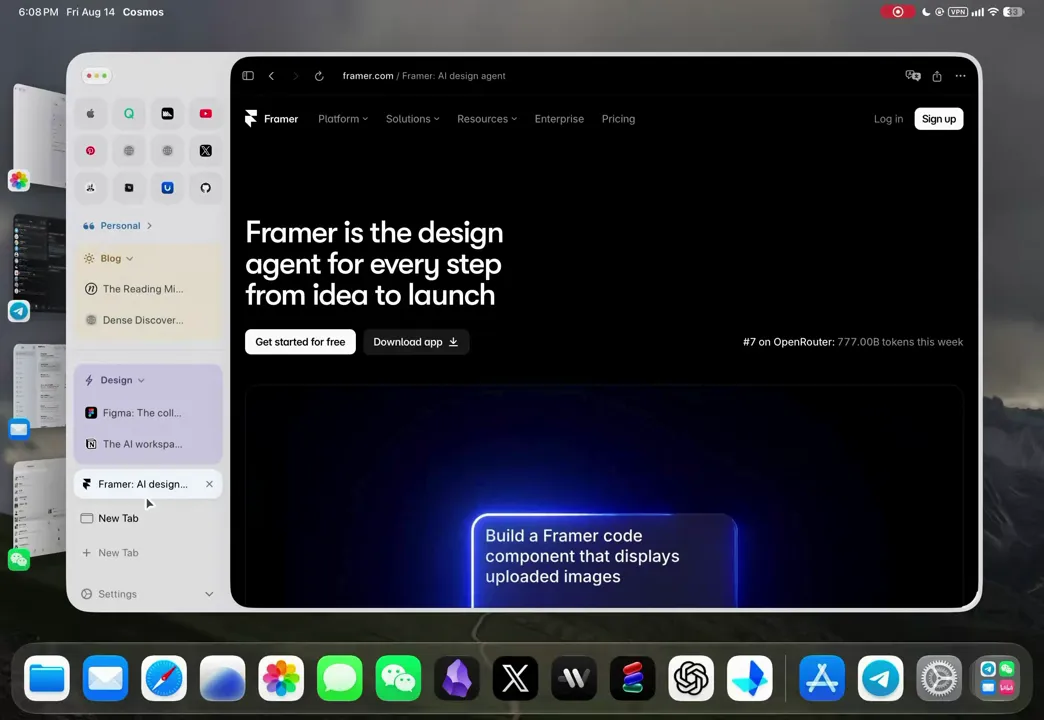Open the Resources dropdown menu
The height and width of the screenshot is (720, 1044).
(487, 119)
